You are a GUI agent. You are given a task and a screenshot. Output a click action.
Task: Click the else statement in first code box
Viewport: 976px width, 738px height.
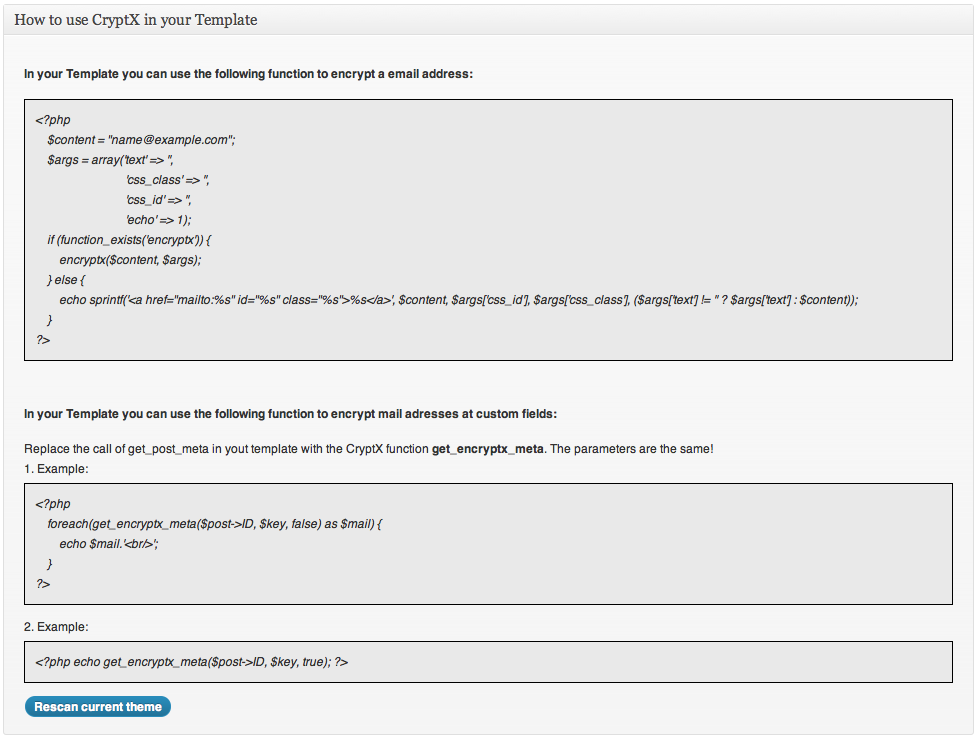[x=66, y=280]
